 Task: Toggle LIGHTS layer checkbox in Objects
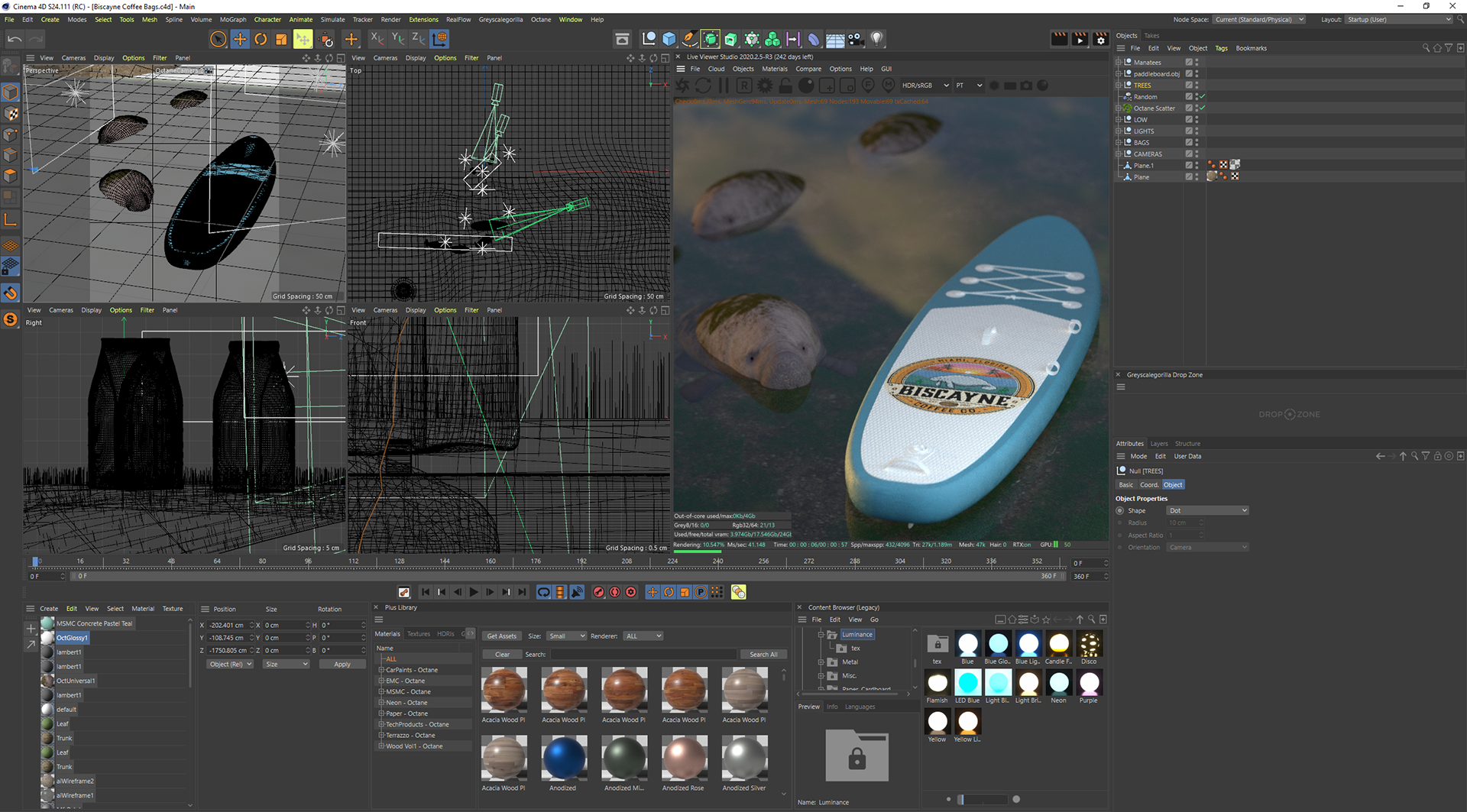[1189, 131]
